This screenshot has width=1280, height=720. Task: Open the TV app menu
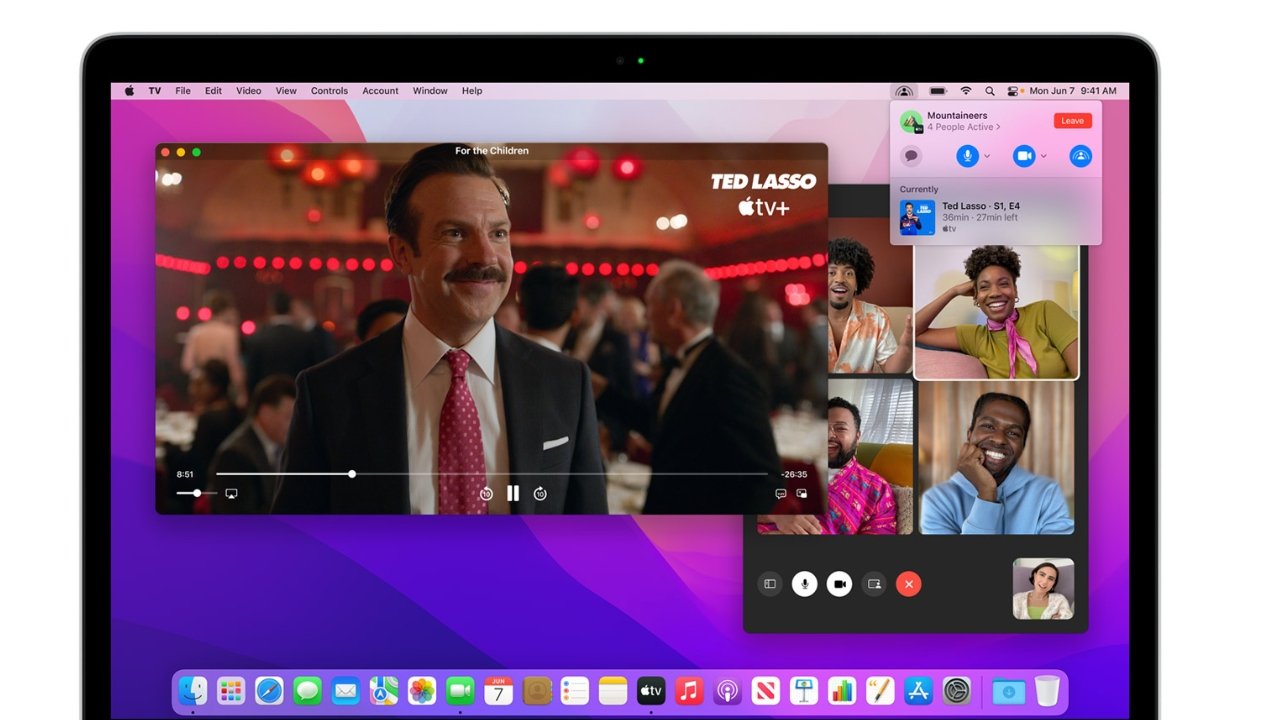tap(155, 91)
